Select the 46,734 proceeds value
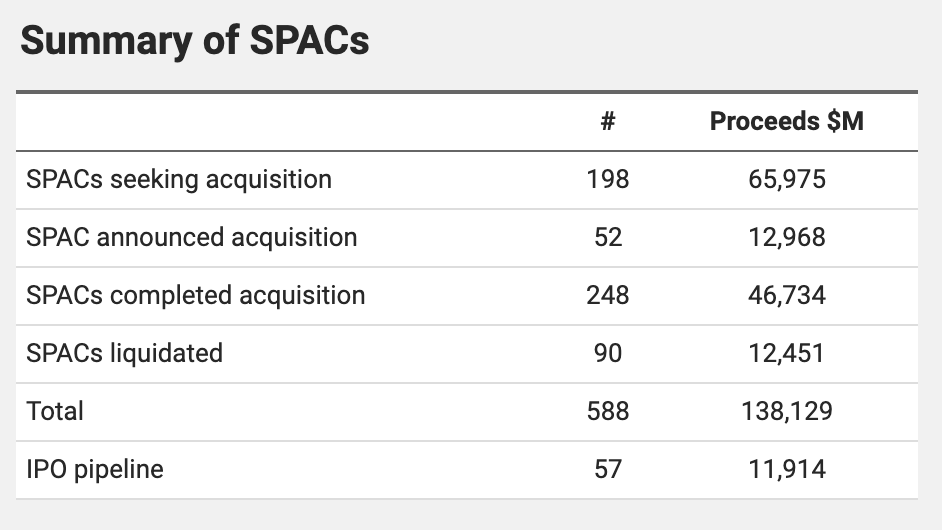The width and height of the screenshot is (942, 530). (x=786, y=296)
